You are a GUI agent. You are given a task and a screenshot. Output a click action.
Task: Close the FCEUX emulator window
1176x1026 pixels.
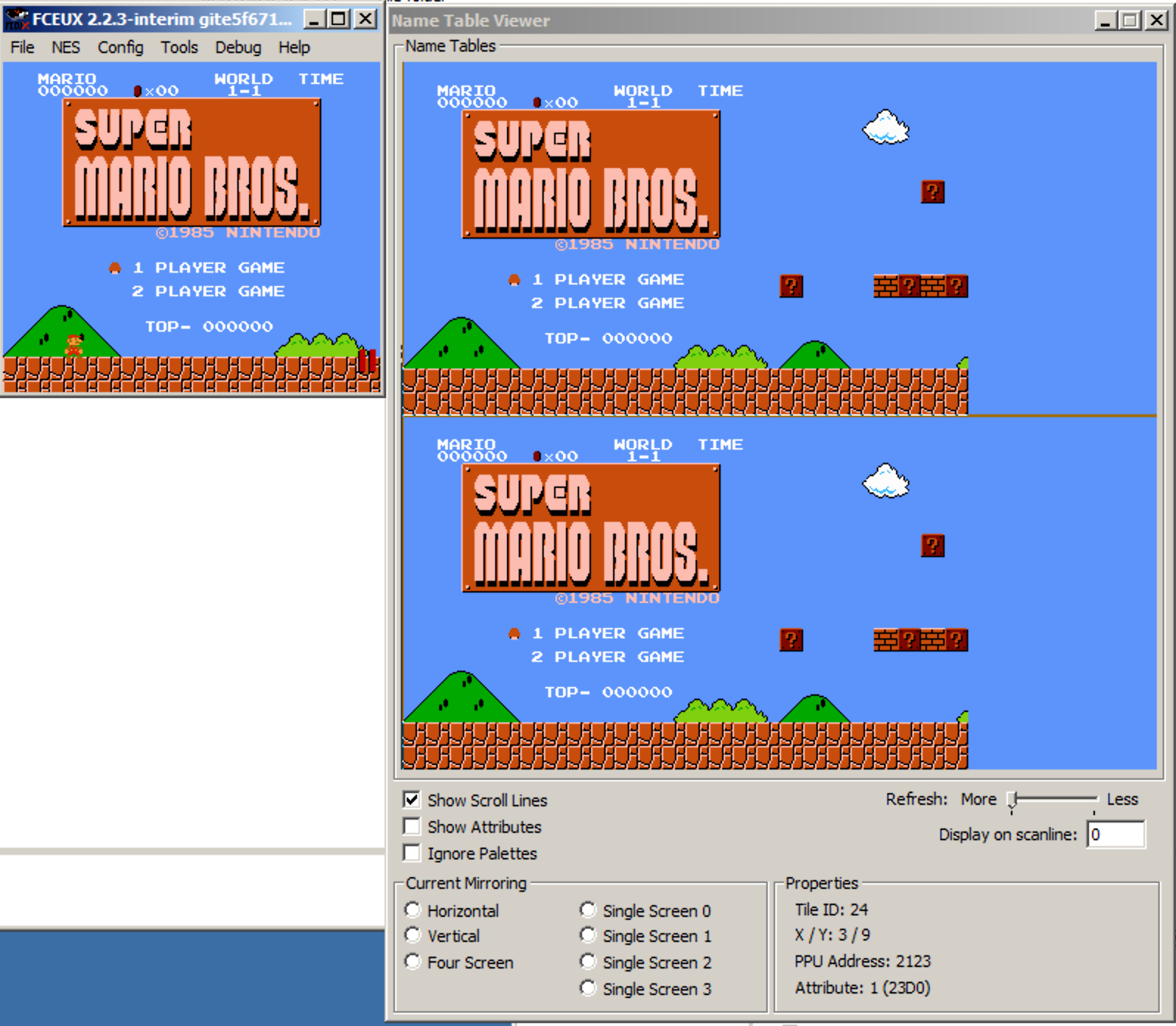click(x=365, y=19)
